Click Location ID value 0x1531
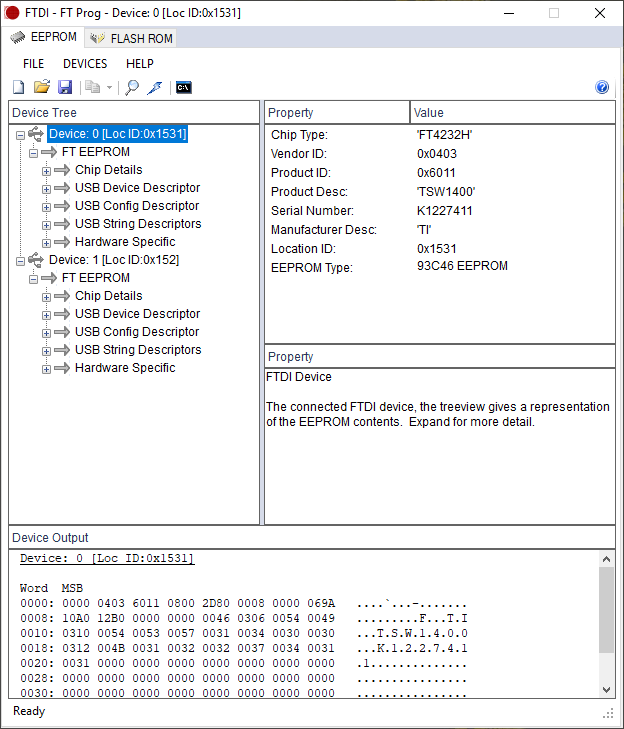Image resolution: width=624 pixels, height=729 pixels. pos(437,249)
